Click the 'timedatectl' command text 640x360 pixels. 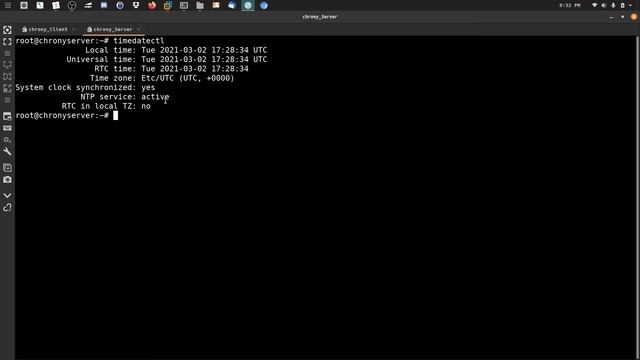139,41
